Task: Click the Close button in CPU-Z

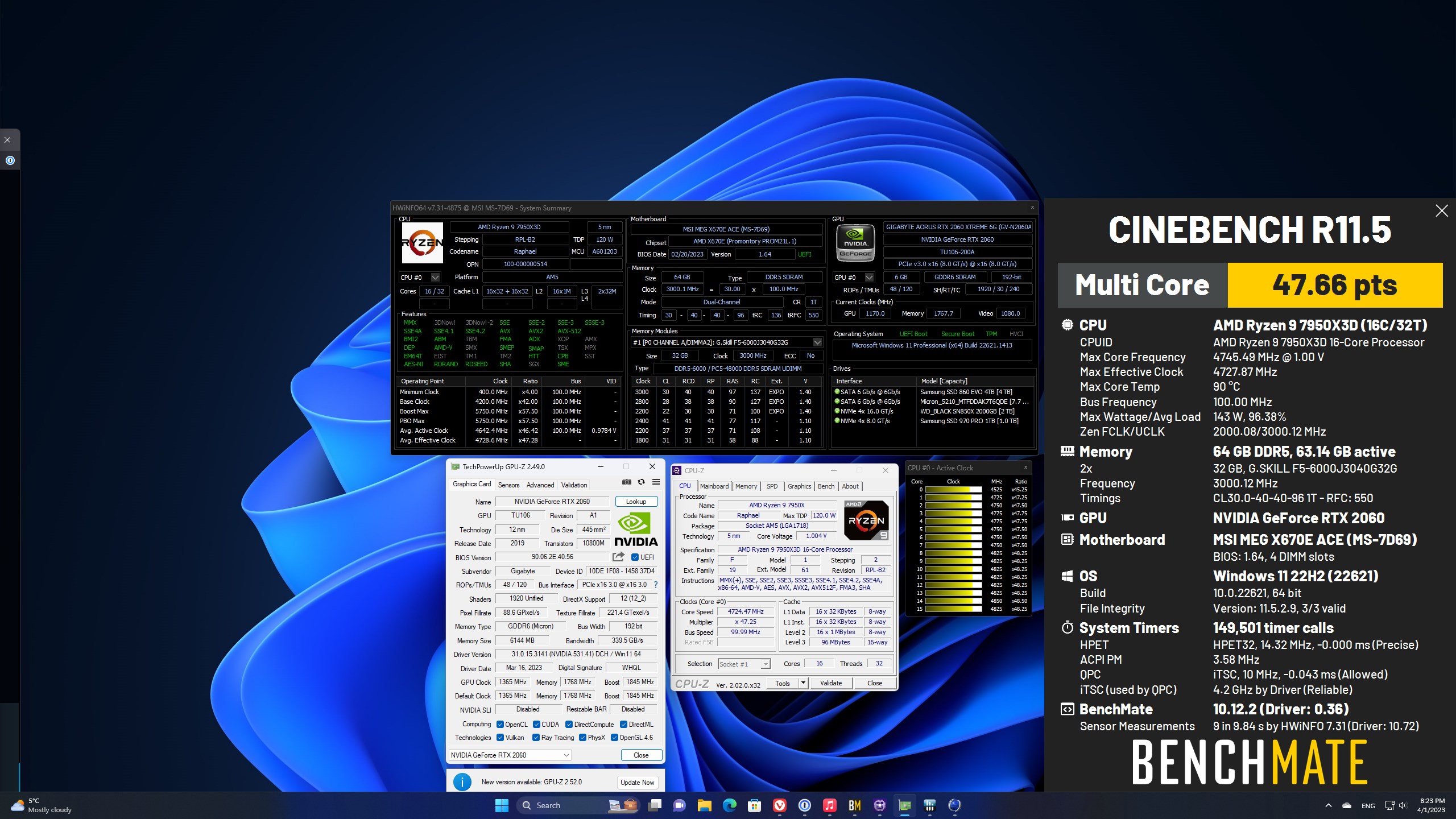Action: click(x=875, y=683)
